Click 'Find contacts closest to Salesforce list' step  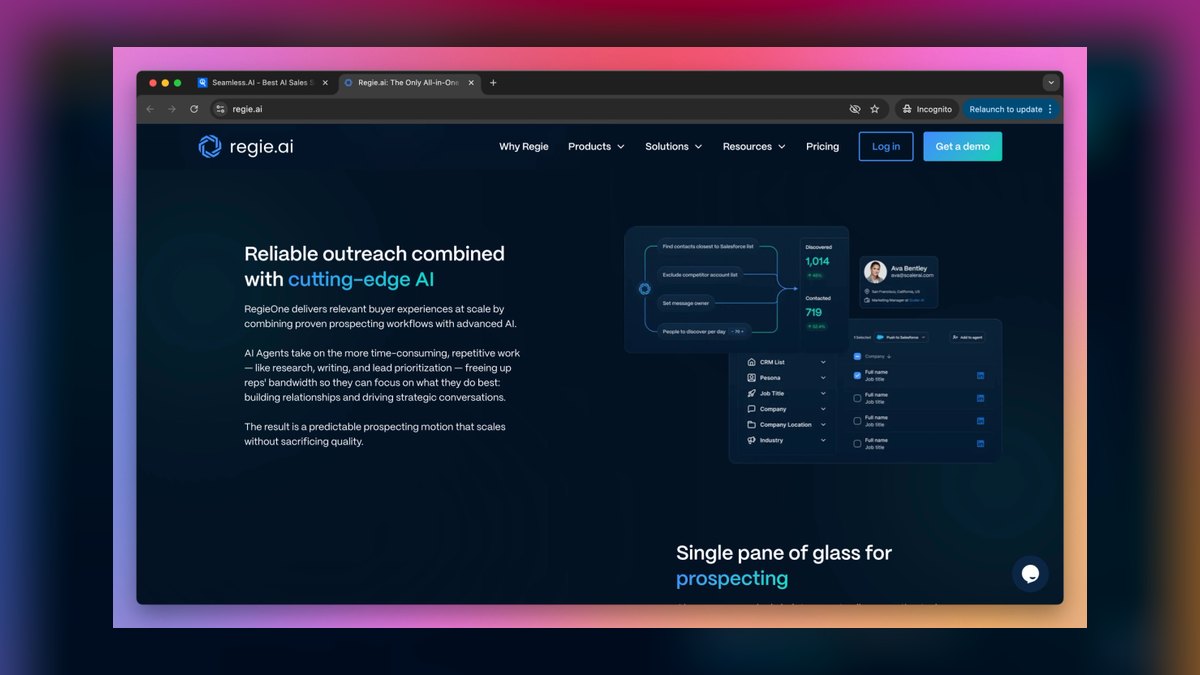(x=708, y=246)
